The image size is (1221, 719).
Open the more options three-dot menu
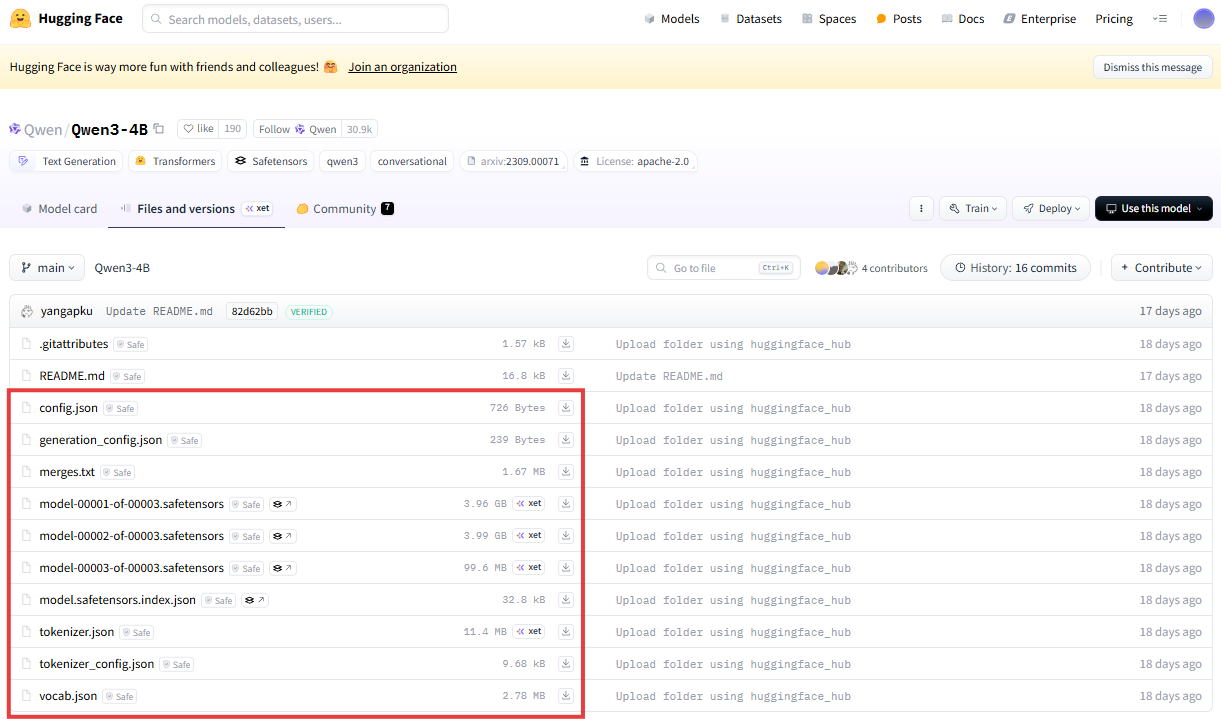921,209
